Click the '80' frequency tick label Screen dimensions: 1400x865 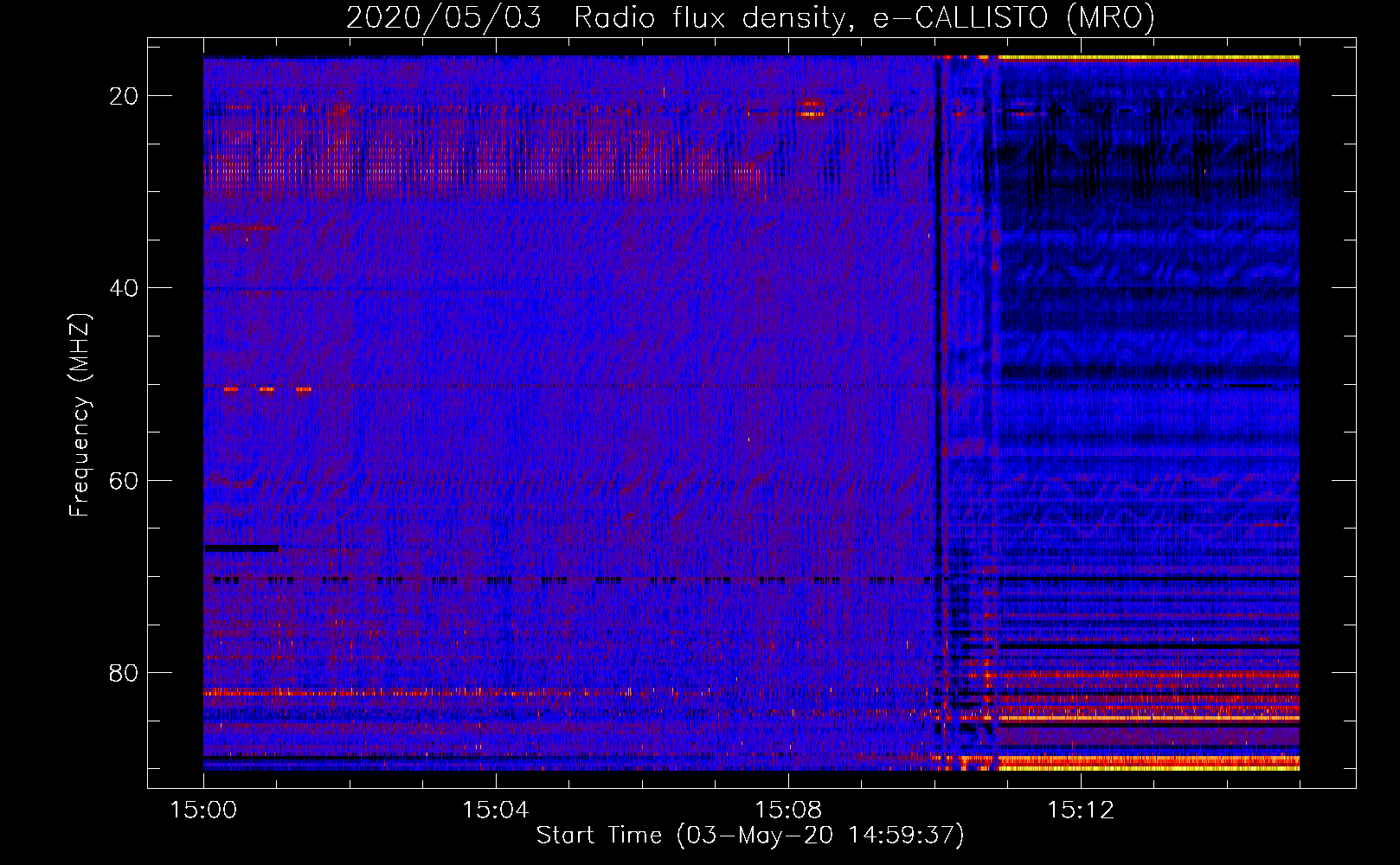tap(124, 672)
